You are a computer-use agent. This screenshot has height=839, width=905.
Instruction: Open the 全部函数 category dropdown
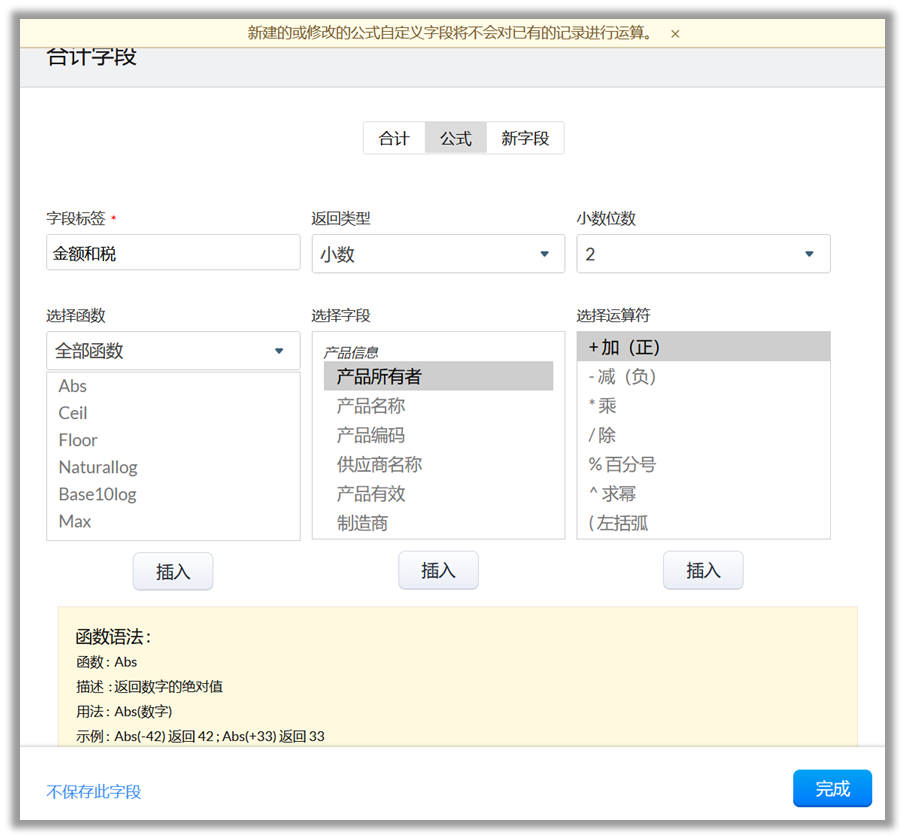pos(173,351)
